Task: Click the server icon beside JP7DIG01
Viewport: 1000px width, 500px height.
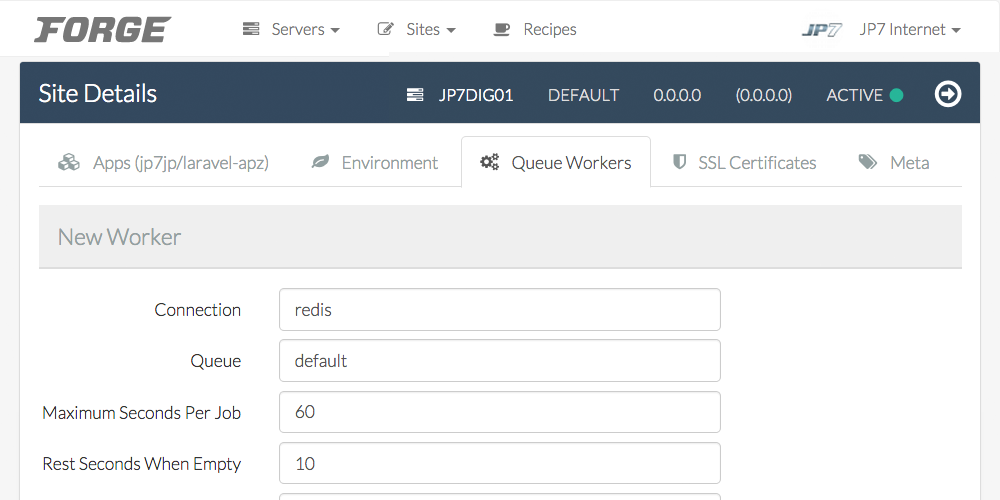Action: [415, 95]
